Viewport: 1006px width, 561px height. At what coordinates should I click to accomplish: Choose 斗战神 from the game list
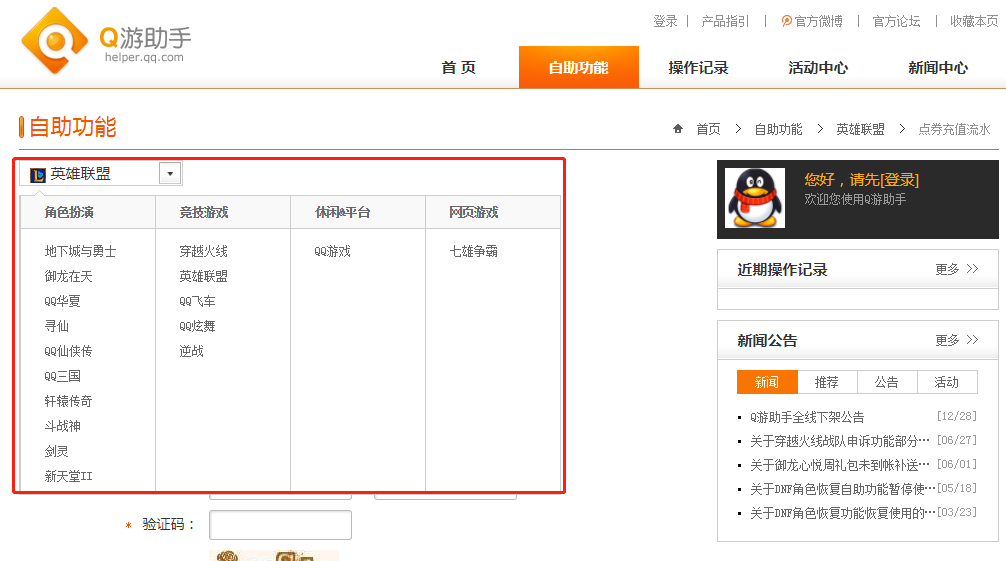point(62,427)
